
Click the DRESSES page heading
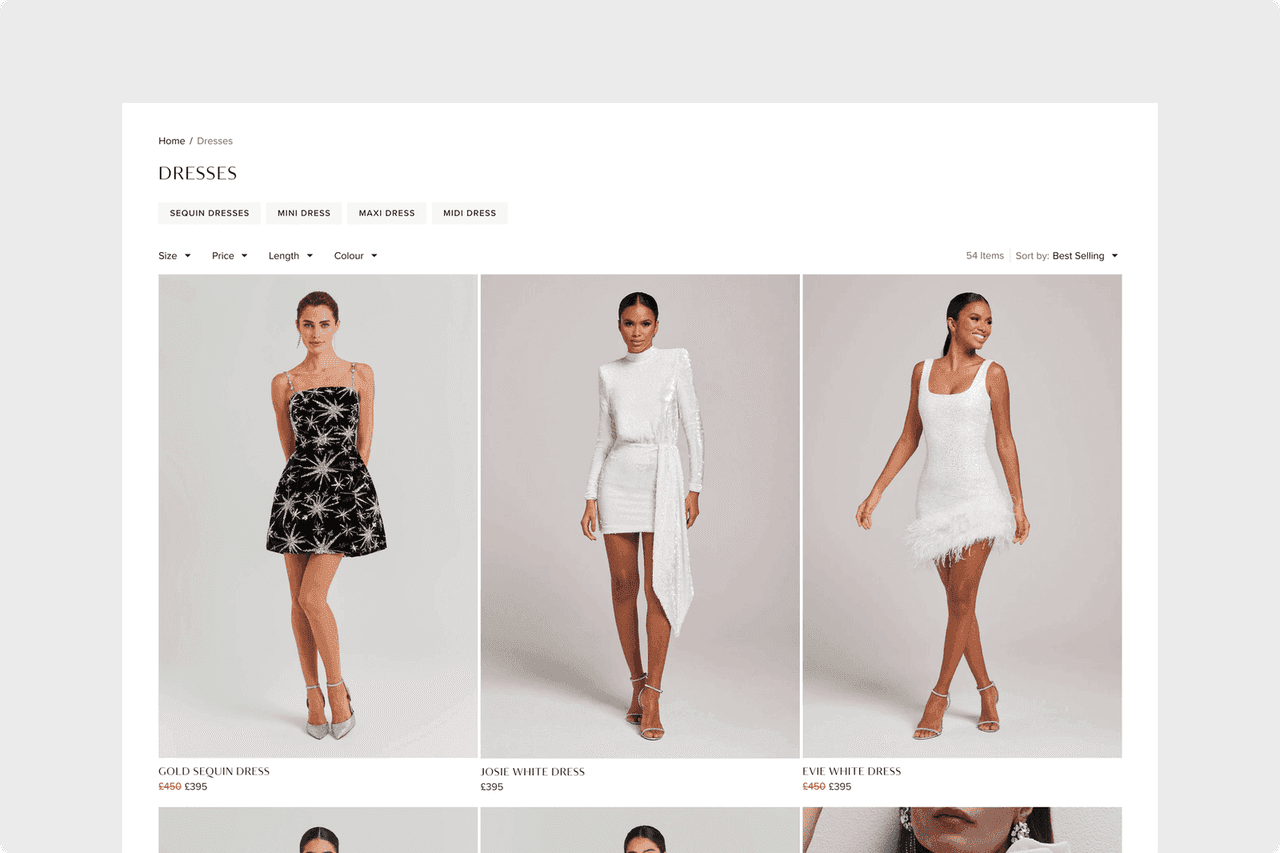pos(198,173)
